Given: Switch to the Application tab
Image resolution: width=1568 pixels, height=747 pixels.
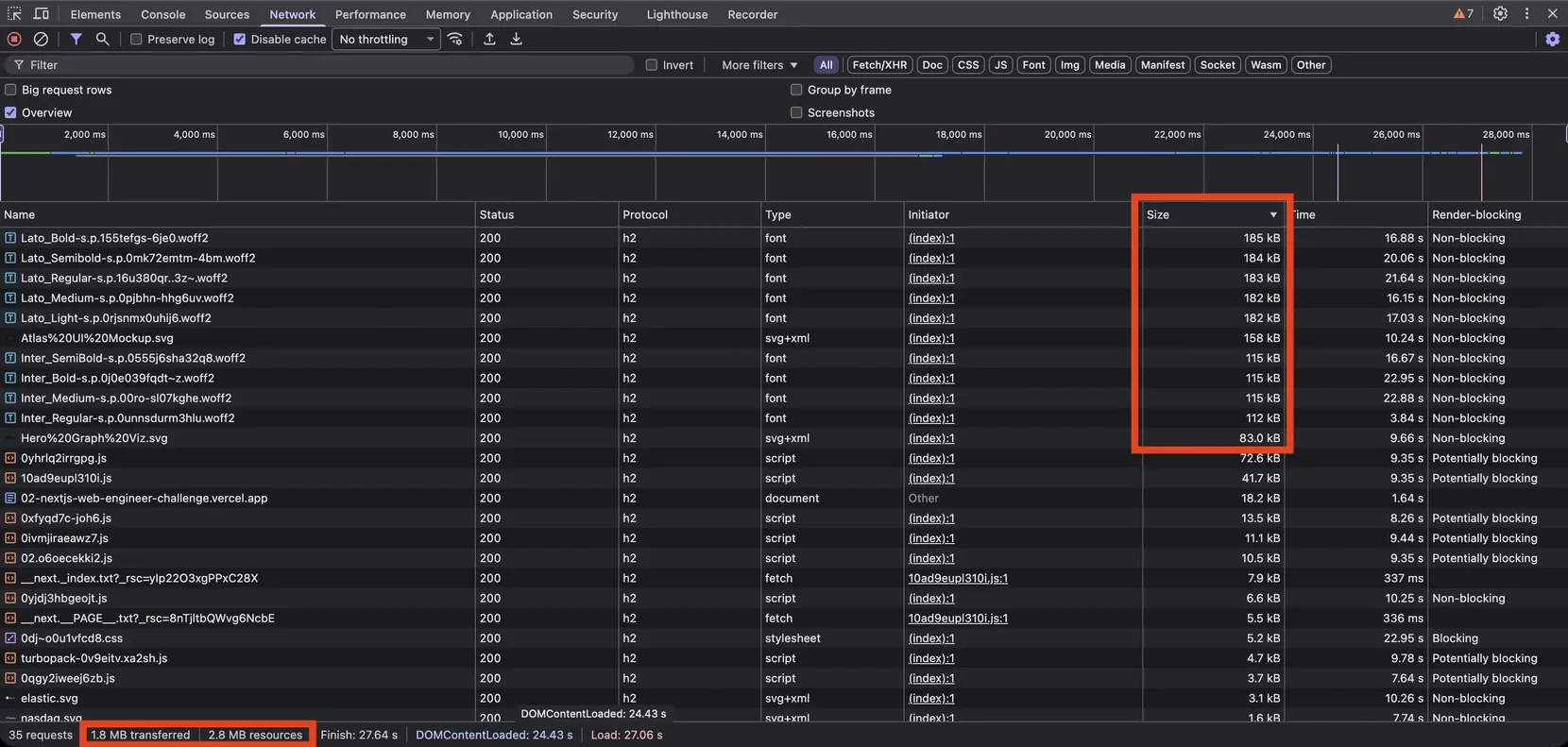Looking at the screenshot, I should (x=521, y=14).
